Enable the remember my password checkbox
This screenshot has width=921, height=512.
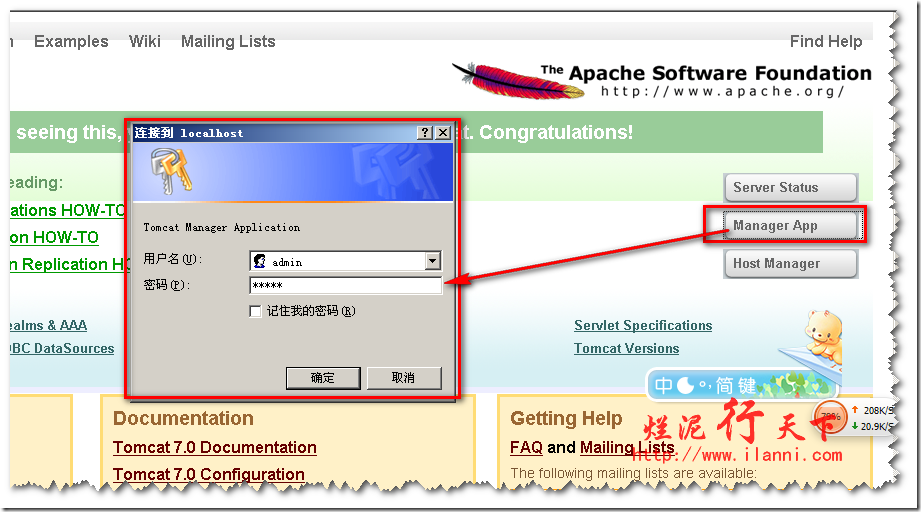256,311
